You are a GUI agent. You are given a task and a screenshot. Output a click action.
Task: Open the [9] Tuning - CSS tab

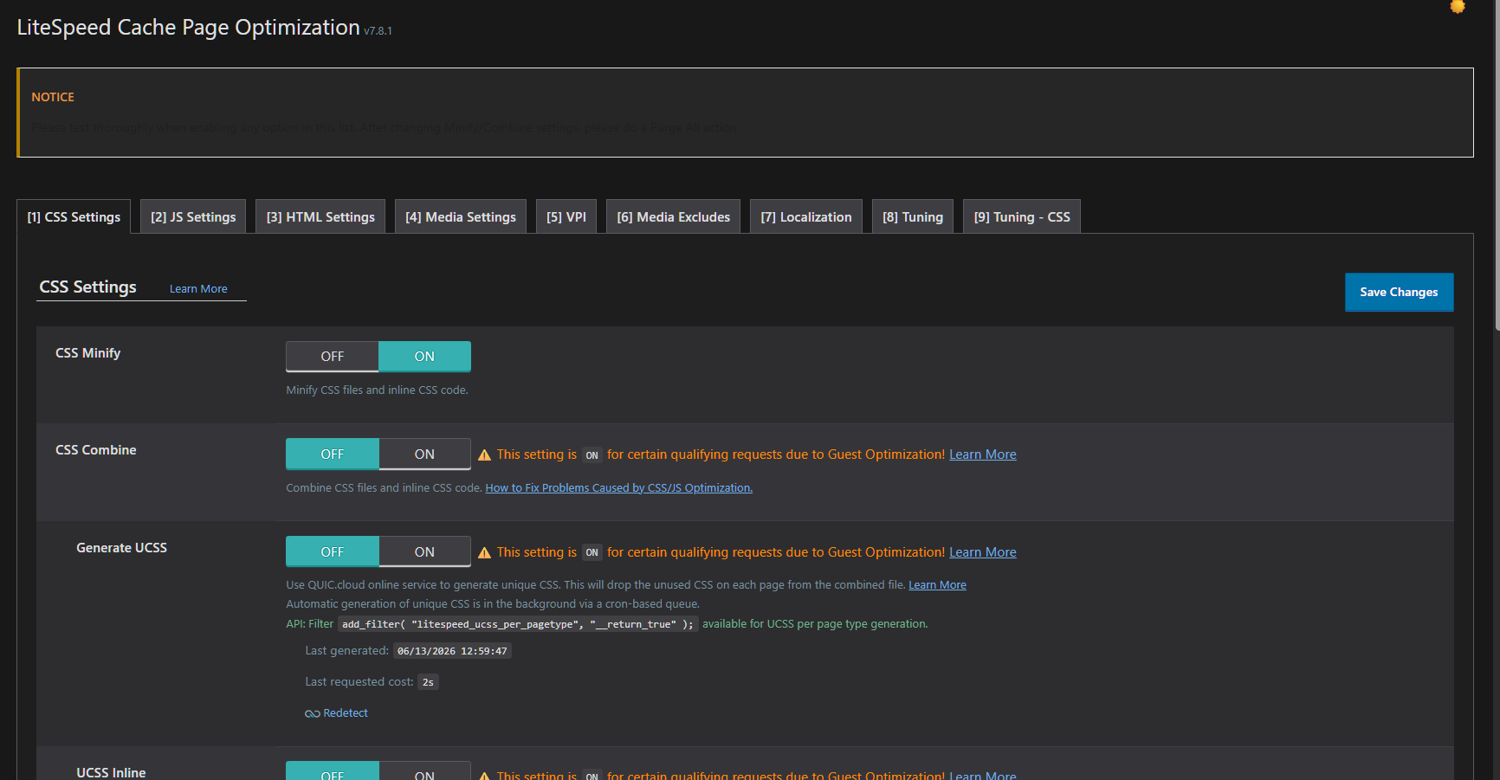[x=1022, y=217]
